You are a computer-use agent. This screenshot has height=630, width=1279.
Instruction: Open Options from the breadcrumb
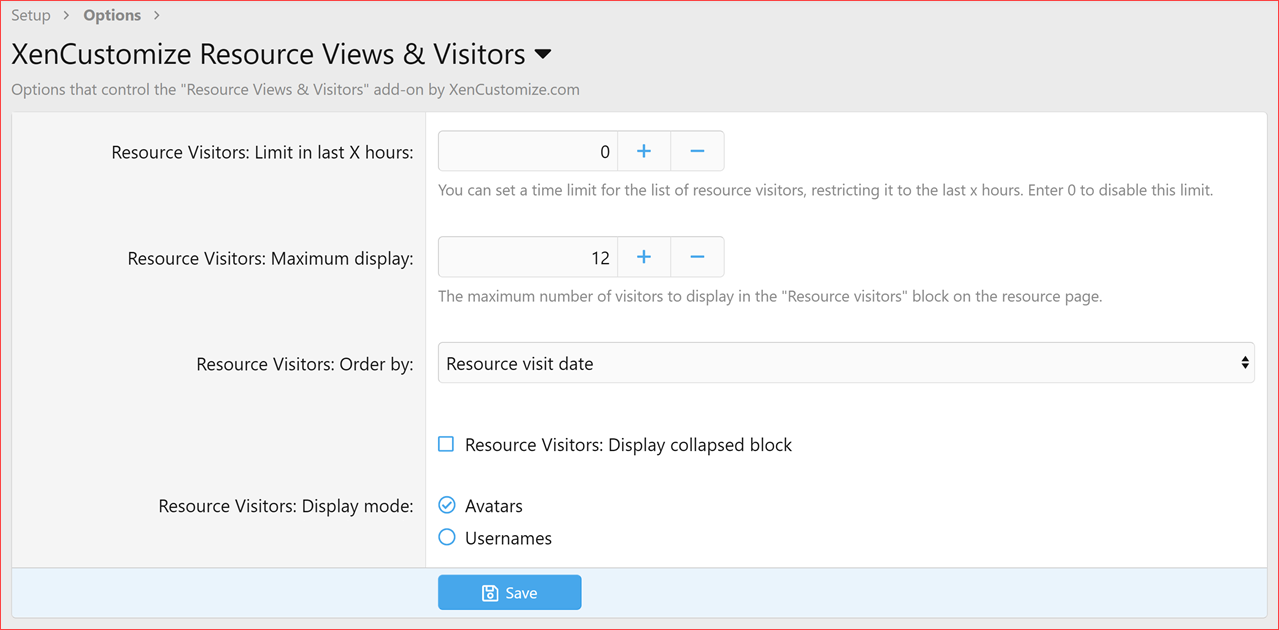tap(111, 15)
